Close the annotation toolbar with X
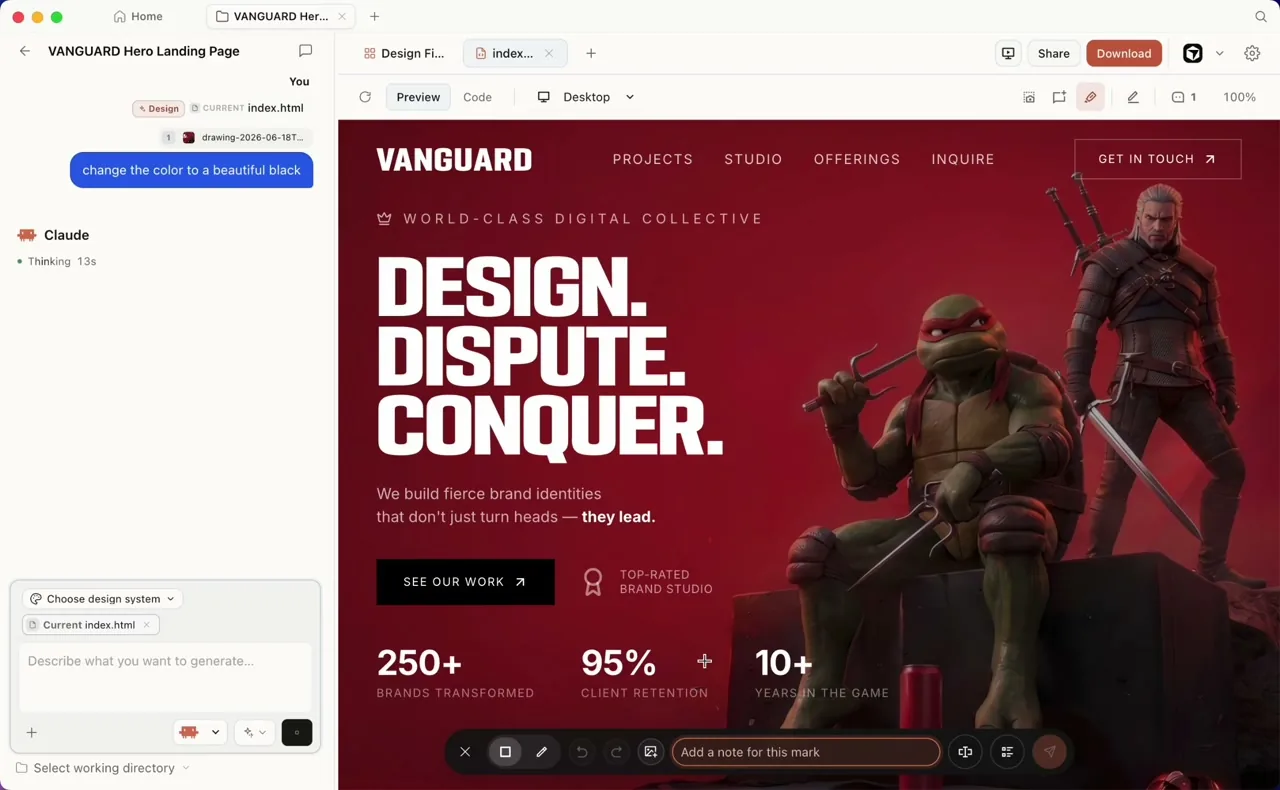The width and height of the screenshot is (1280, 790). coord(465,752)
